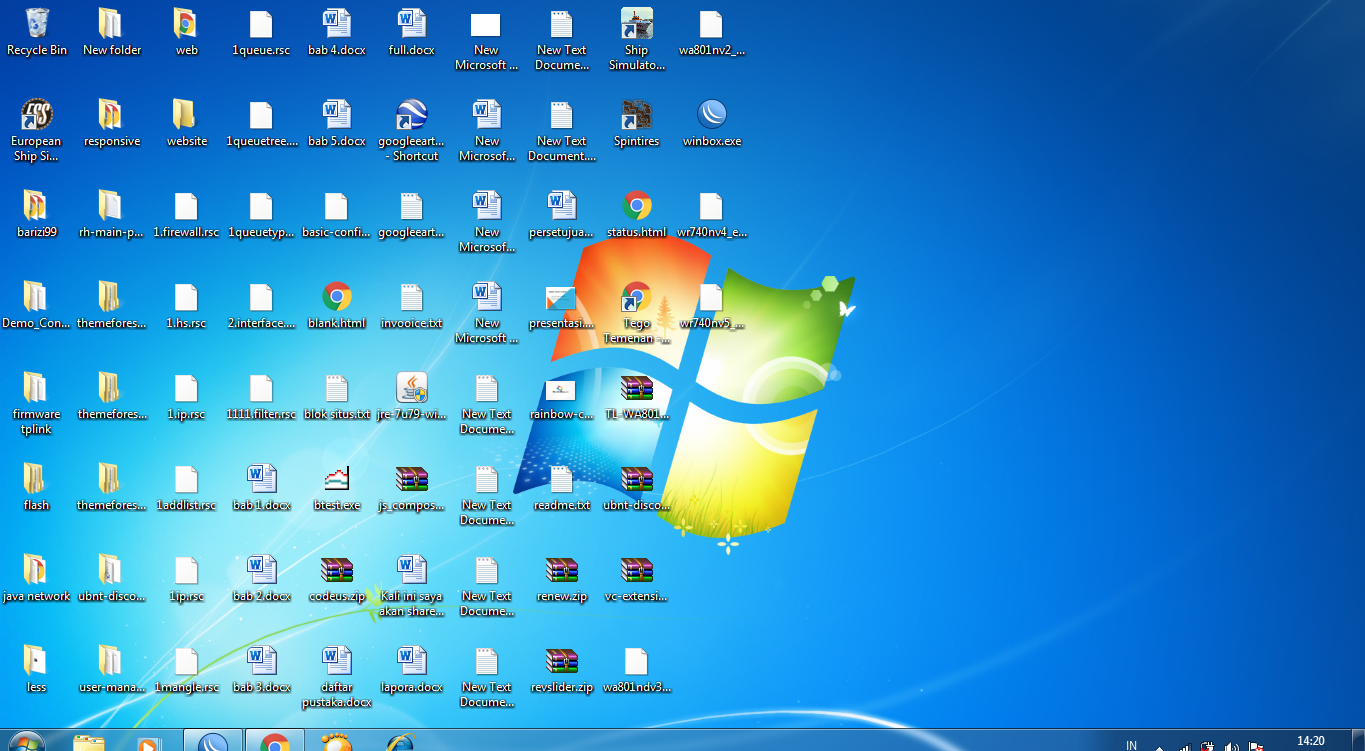Select the wr740nv5_... file
1365x751 pixels.
point(712,297)
